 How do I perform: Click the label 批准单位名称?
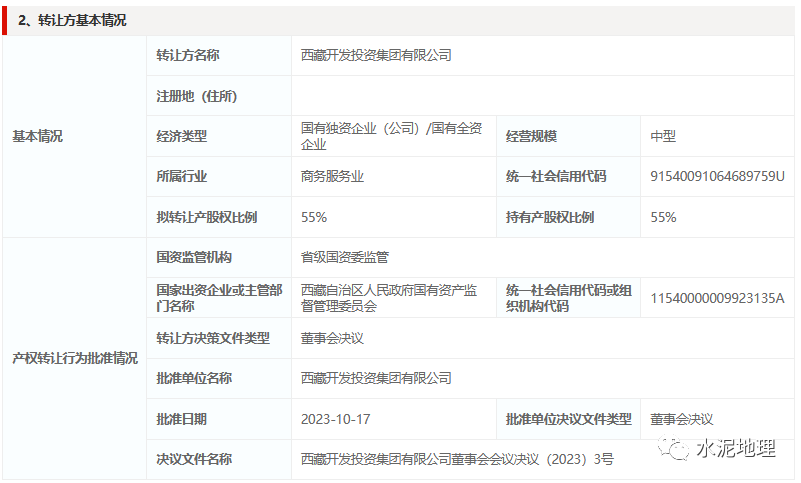coord(194,378)
